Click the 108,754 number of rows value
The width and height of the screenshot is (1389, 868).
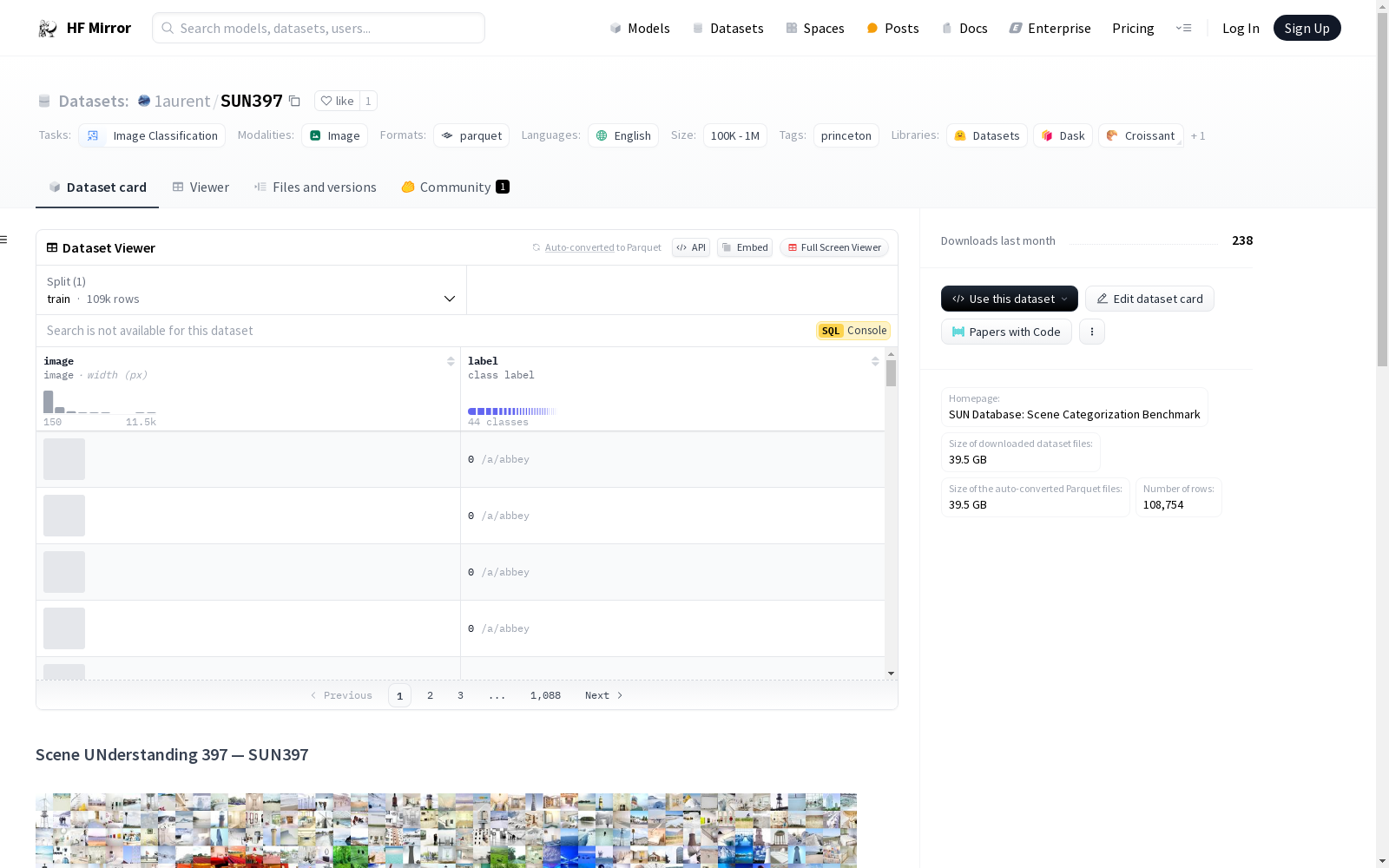(x=1163, y=504)
